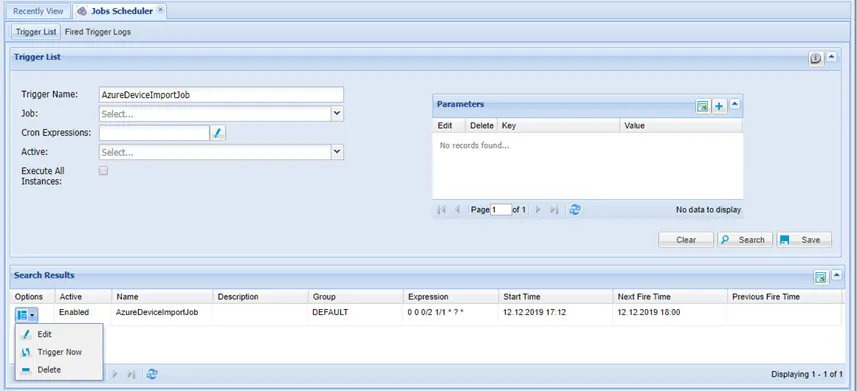Collapse the Parameters panel
This screenshot has height=391, width=857.
[x=735, y=104]
